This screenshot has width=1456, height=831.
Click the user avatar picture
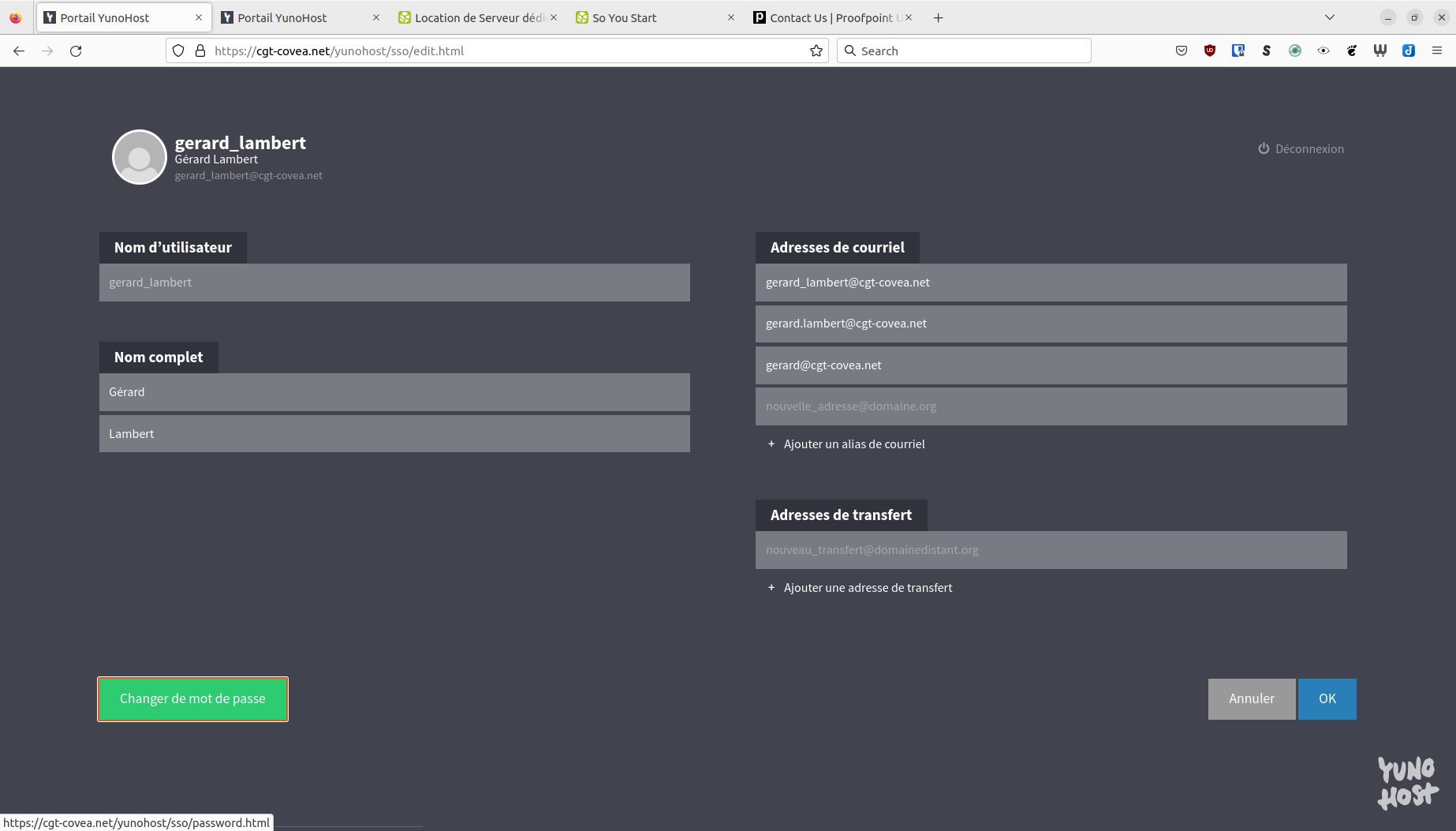pyautogui.click(x=140, y=157)
